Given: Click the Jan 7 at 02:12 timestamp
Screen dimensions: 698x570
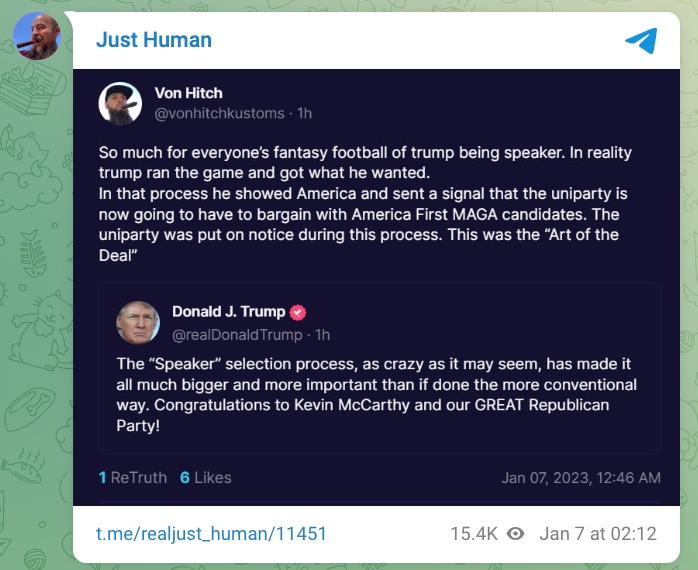Looking at the screenshot, I should pos(597,534).
